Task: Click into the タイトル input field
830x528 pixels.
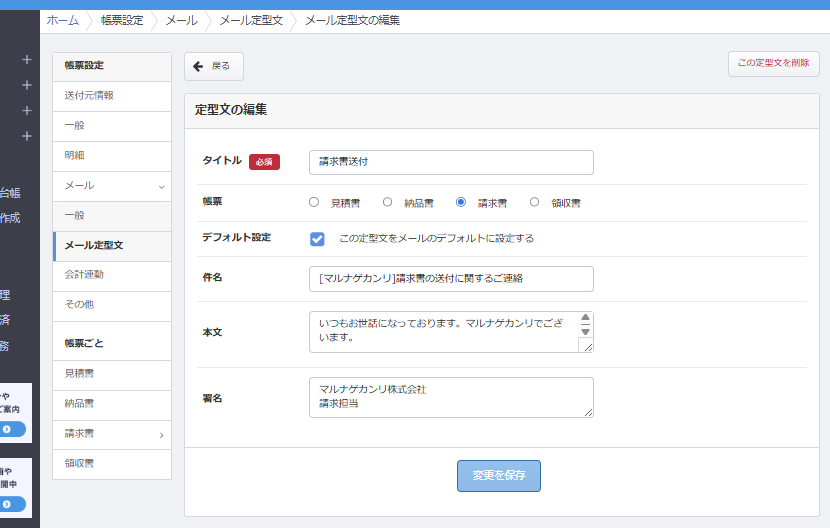Action: pos(451,162)
